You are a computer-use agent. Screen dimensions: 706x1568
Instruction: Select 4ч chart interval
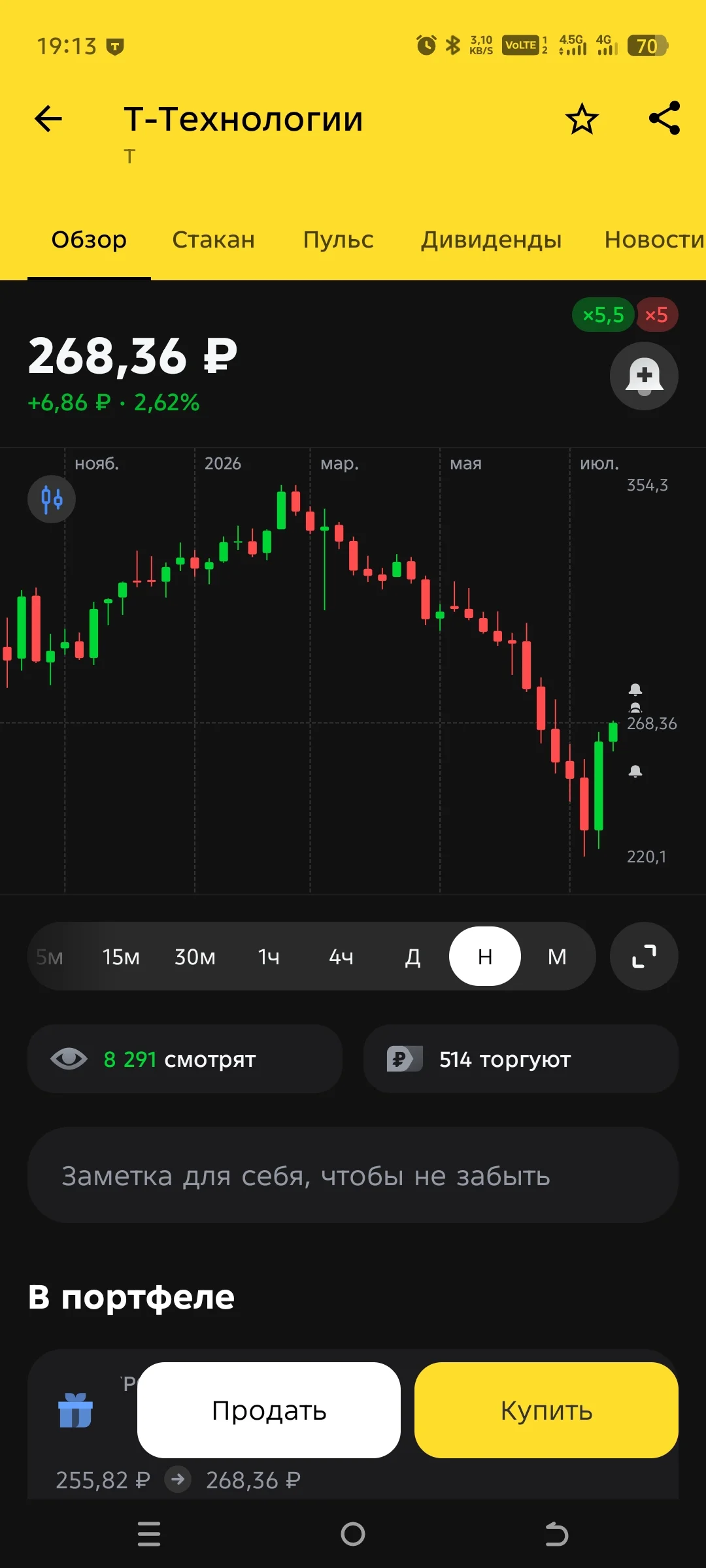pyautogui.click(x=341, y=957)
